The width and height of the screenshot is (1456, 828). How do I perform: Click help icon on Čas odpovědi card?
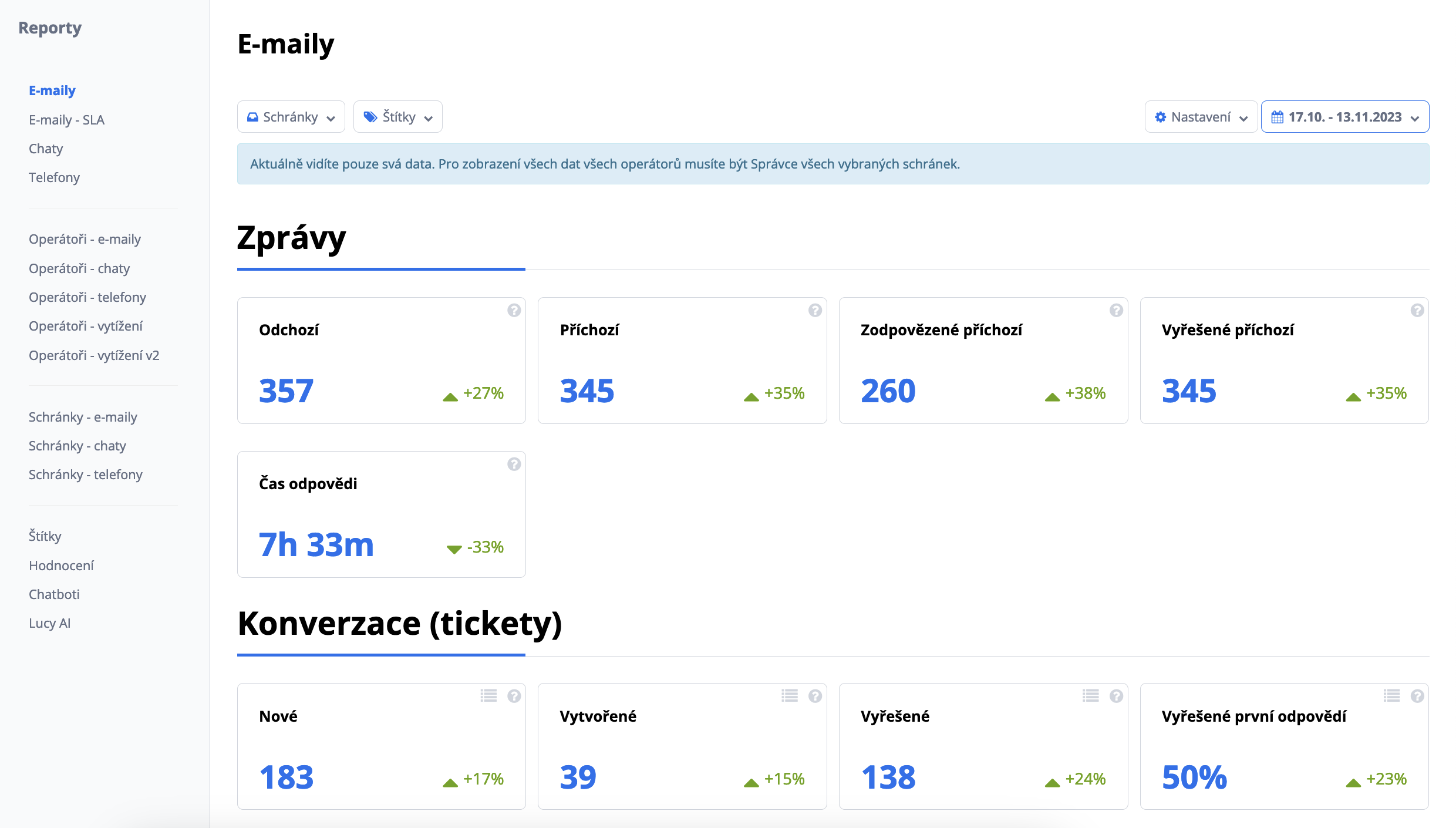(514, 464)
